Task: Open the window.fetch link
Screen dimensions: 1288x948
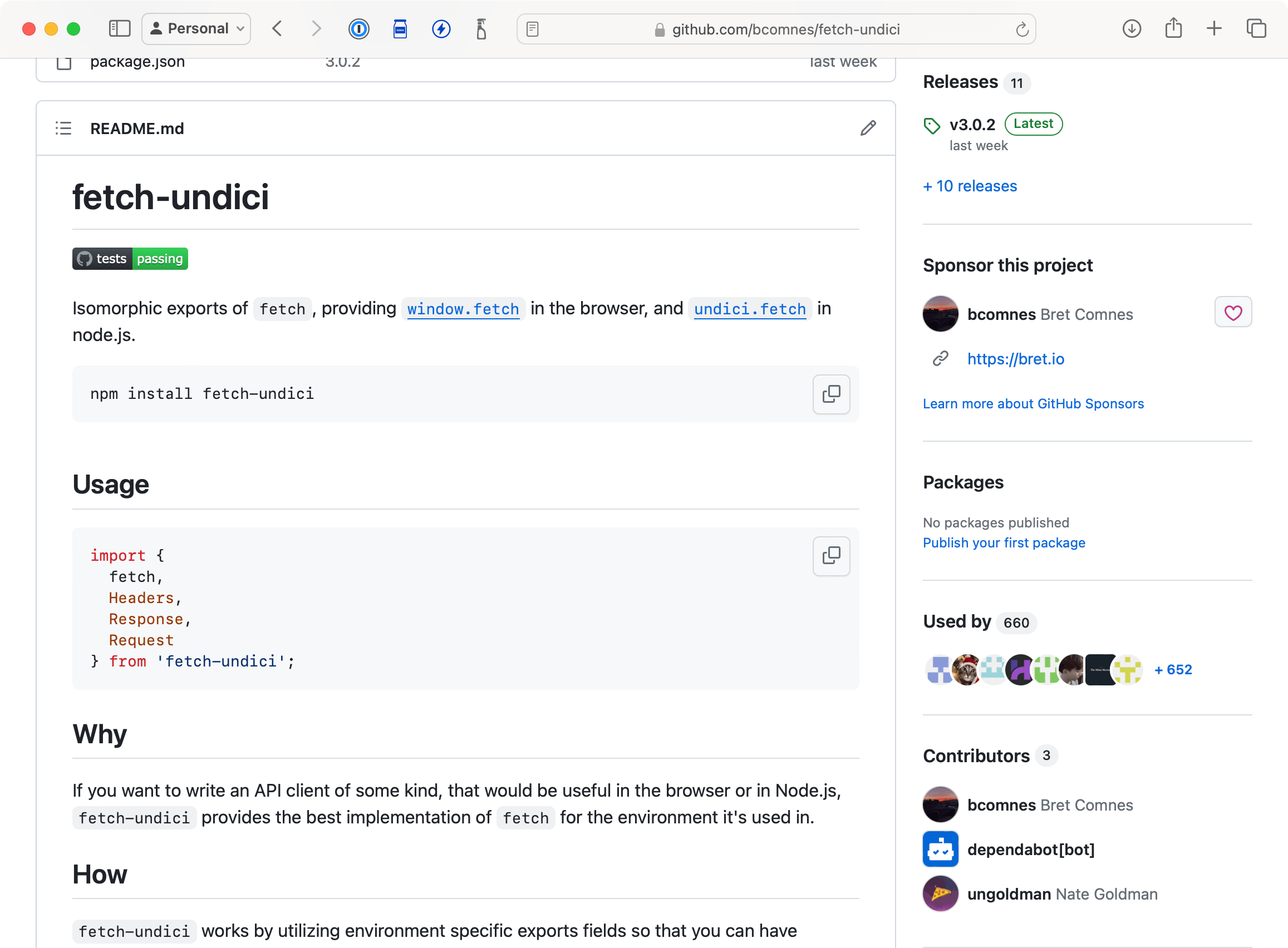Action: pyautogui.click(x=463, y=309)
